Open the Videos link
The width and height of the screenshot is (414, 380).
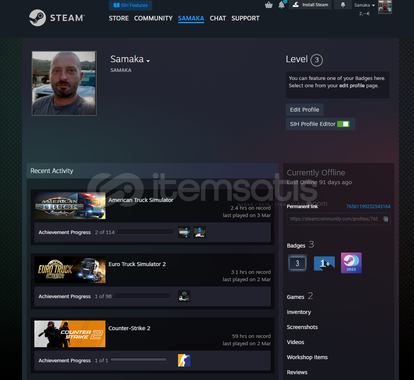click(x=295, y=342)
